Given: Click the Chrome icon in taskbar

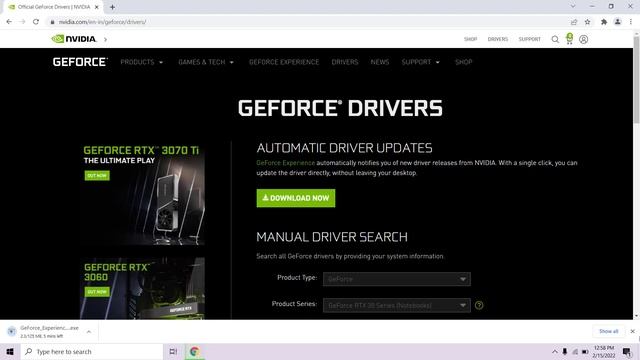Looking at the screenshot, I should (194, 351).
